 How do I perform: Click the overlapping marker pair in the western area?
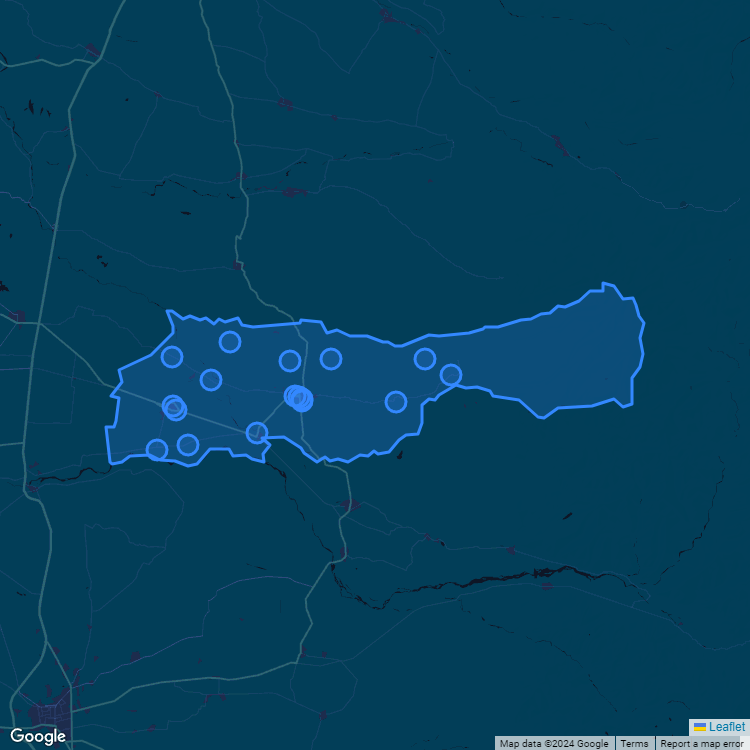click(x=174, y=408)
